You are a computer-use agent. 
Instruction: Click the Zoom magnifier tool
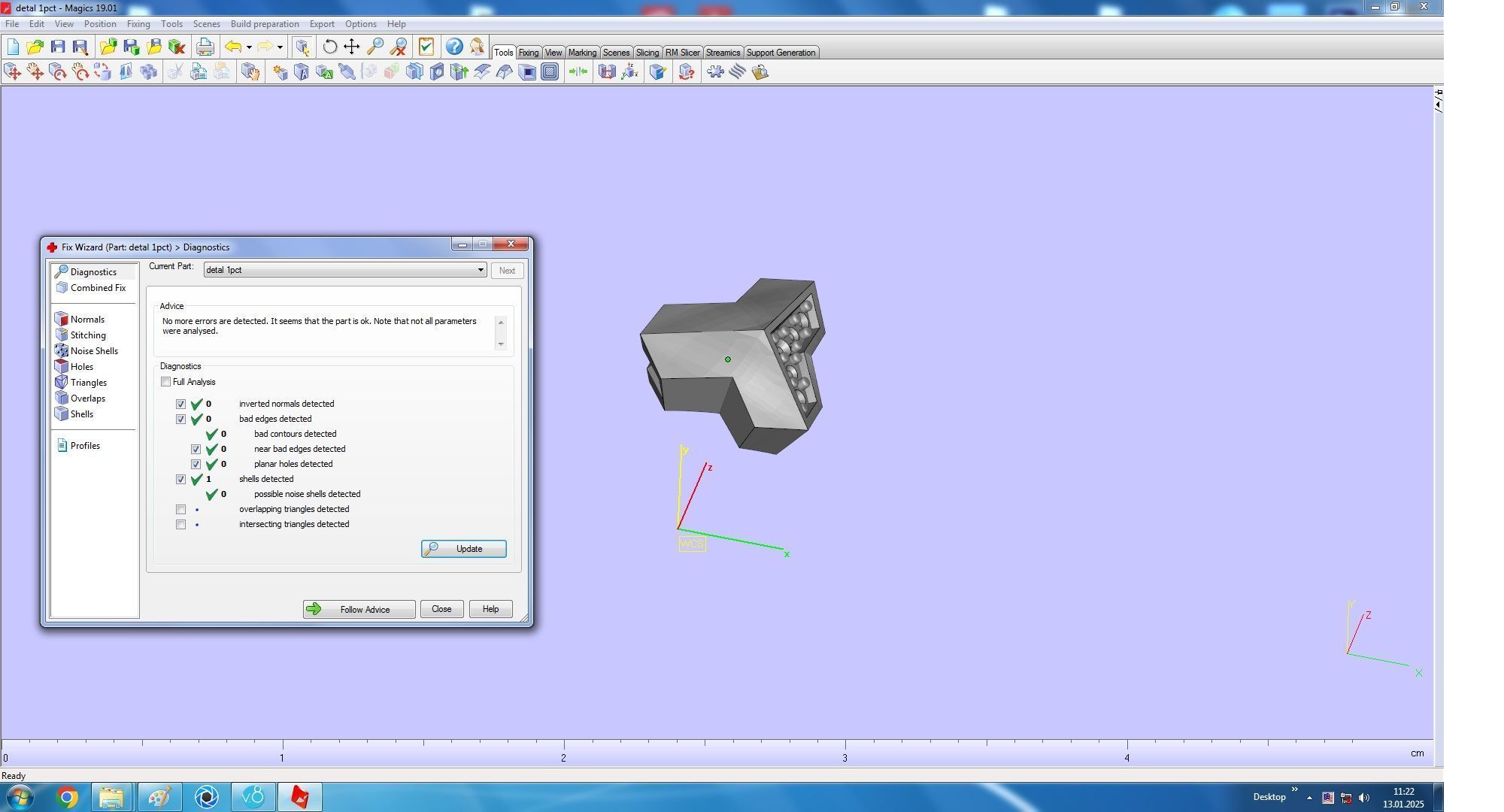(x=374, y=47)
